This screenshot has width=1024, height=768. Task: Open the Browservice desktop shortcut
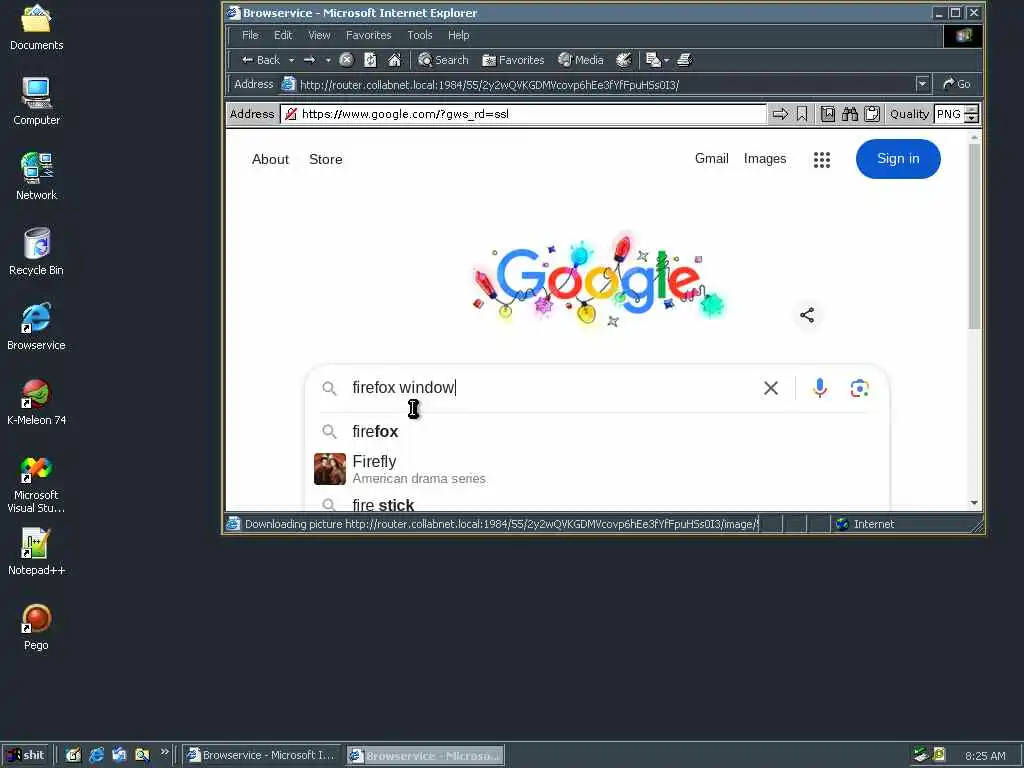(x=37, y=327)
